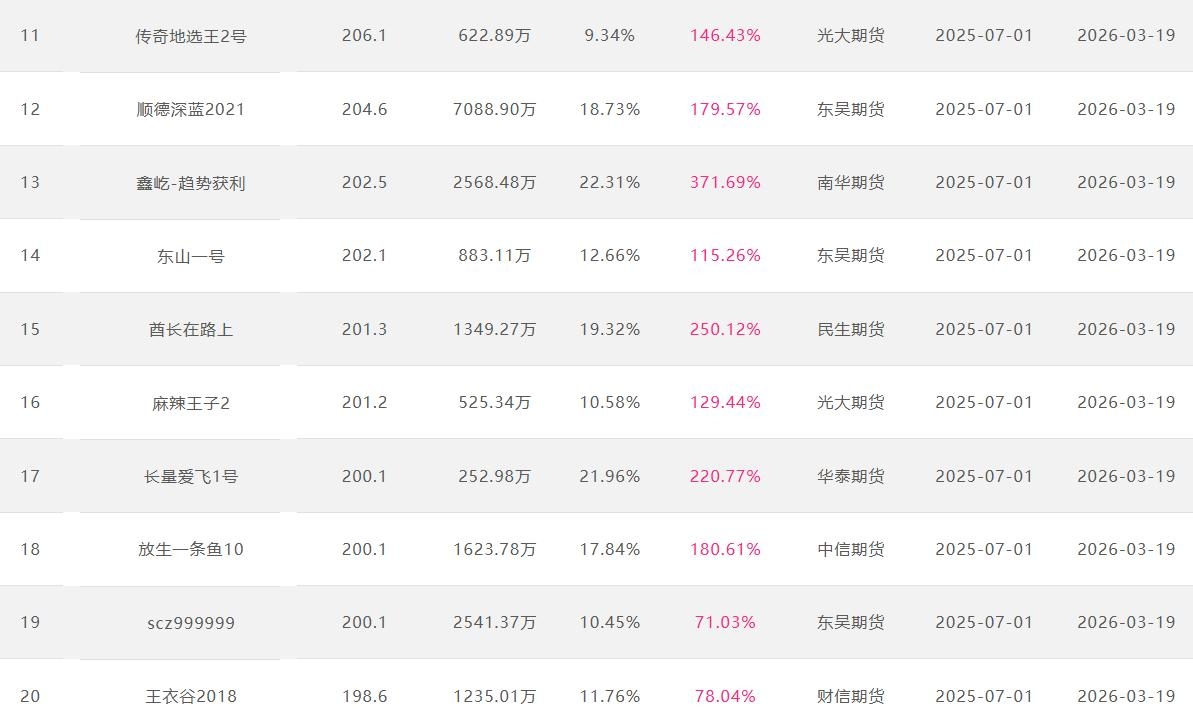Open account 长量爱飞1号
This screenshot has width=1193, height=727.
(190, 476)
